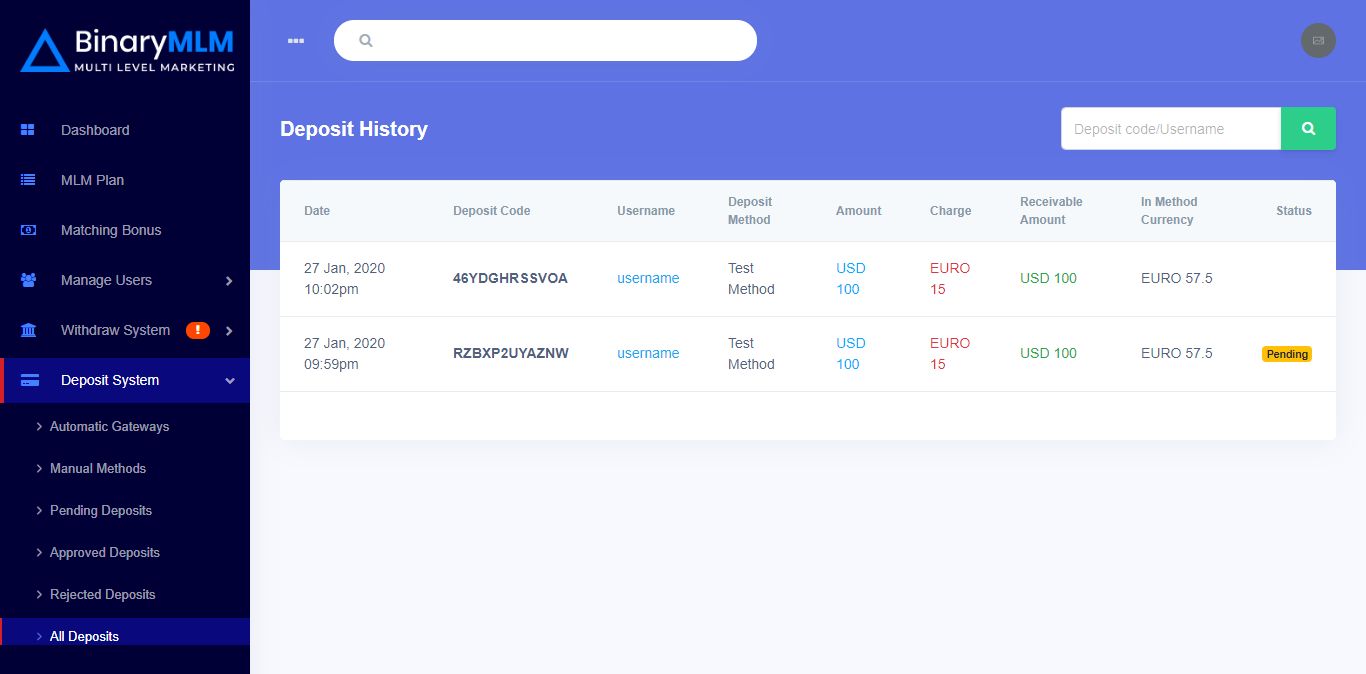Viewport: 1366px width, 674px height.
Task: Focus the Deposit code/Username search field
Action: click(x=1171, y=128)
